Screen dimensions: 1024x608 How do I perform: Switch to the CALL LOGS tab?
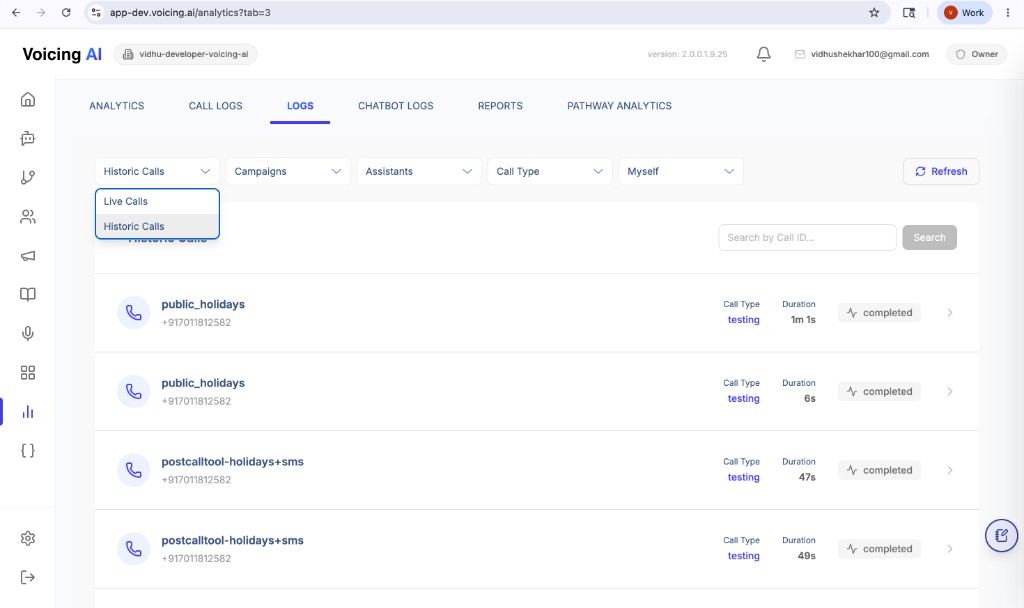tap(216, 106)
